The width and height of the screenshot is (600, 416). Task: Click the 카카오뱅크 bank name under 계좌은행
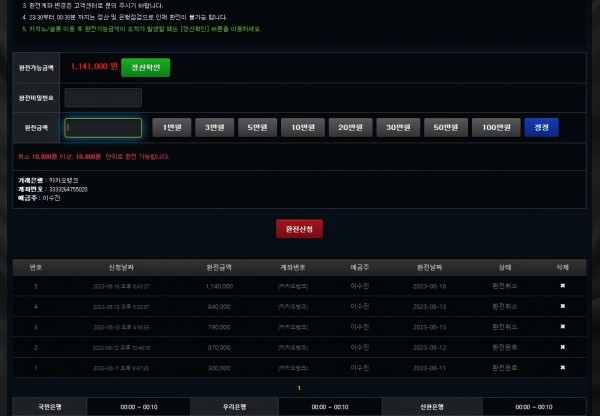pos(64,180)
